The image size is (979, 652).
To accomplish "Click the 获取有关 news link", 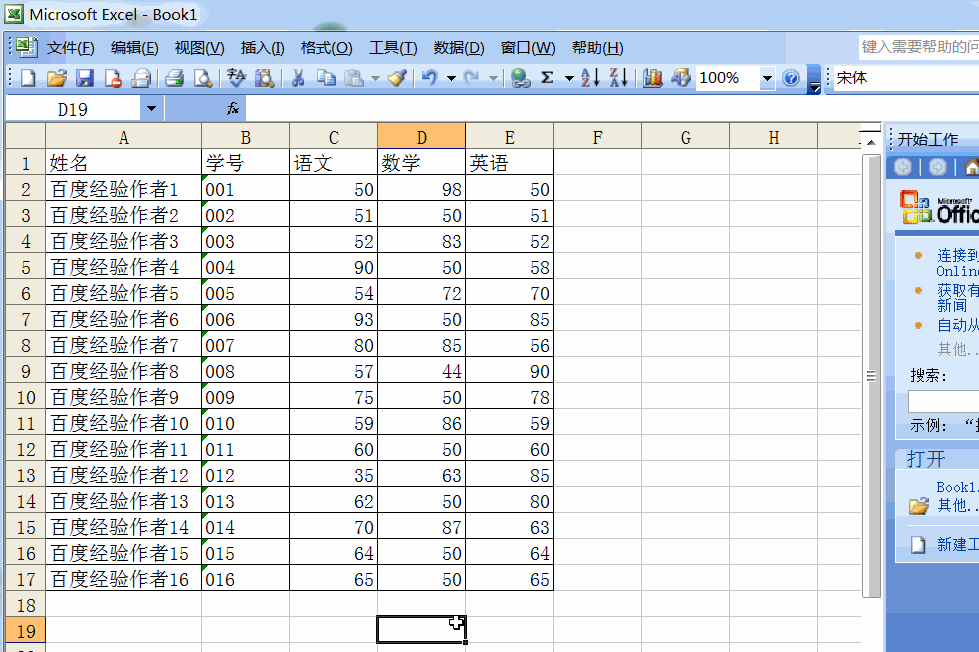I will (x=957, y=297).
